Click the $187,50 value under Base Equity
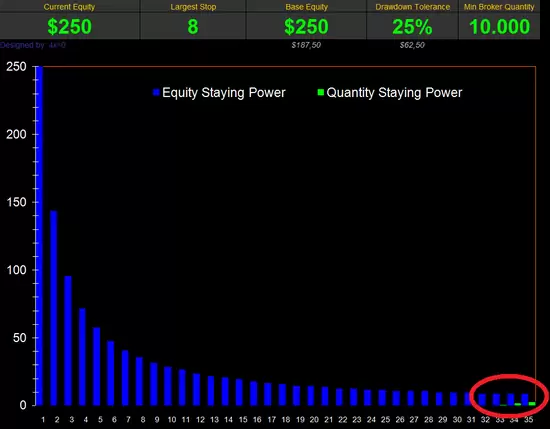 (306, 45)
